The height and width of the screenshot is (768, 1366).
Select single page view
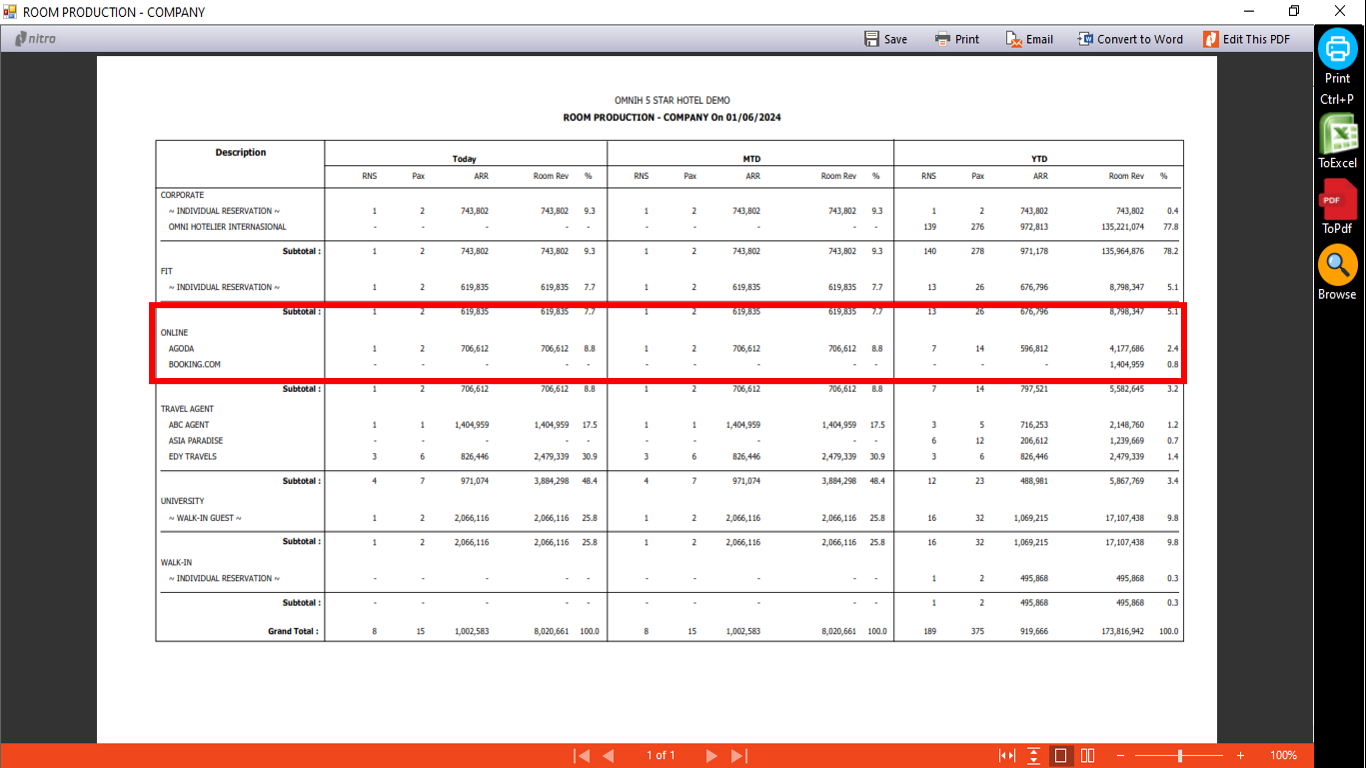pos(1061,755)
